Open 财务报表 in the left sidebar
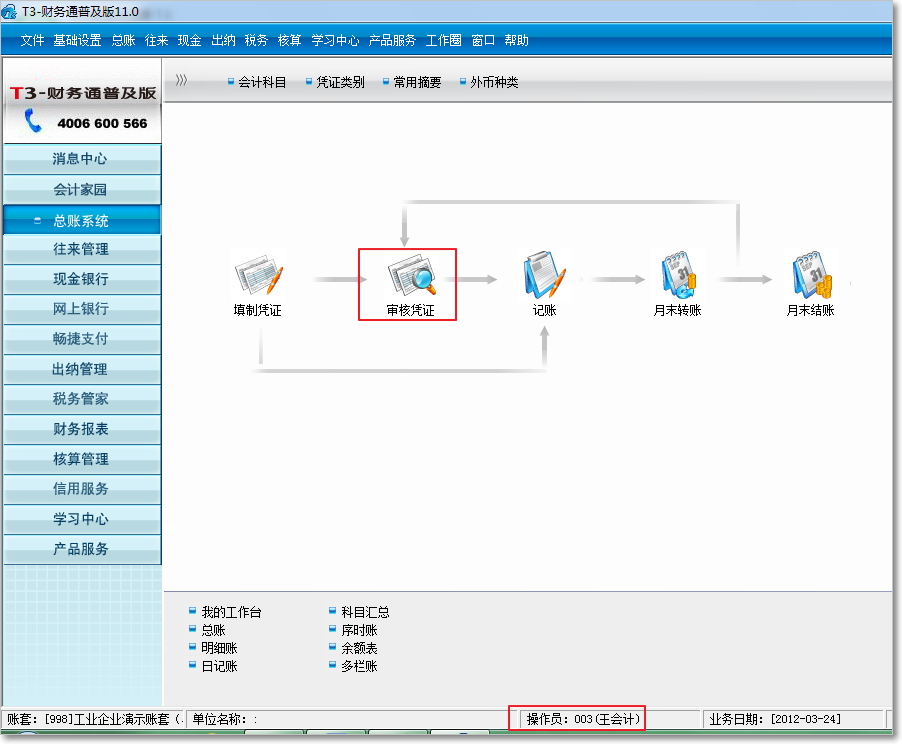 [81, 429]
